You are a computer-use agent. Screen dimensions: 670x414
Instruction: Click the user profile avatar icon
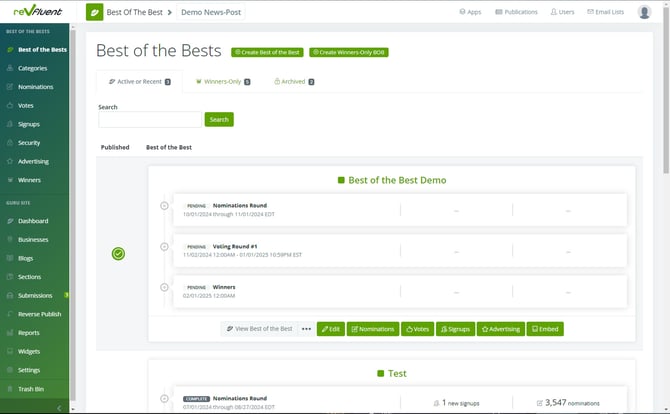pos(644,12)
